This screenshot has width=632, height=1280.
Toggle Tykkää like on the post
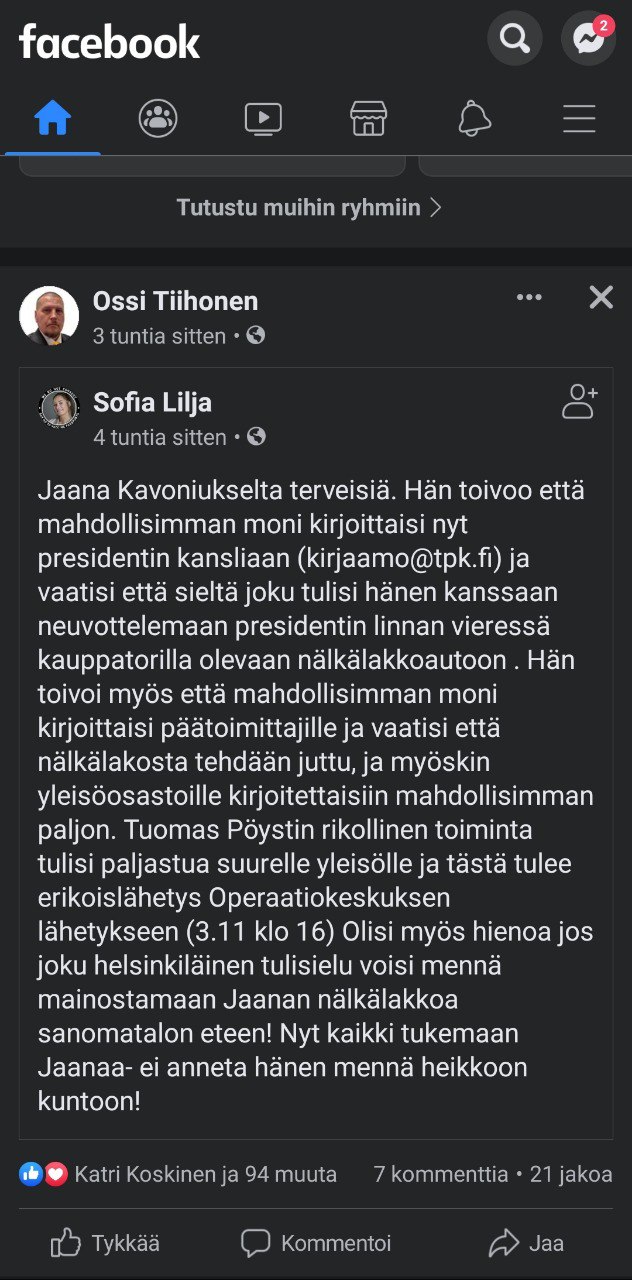pyautogui.click(x=105, y=1243)
